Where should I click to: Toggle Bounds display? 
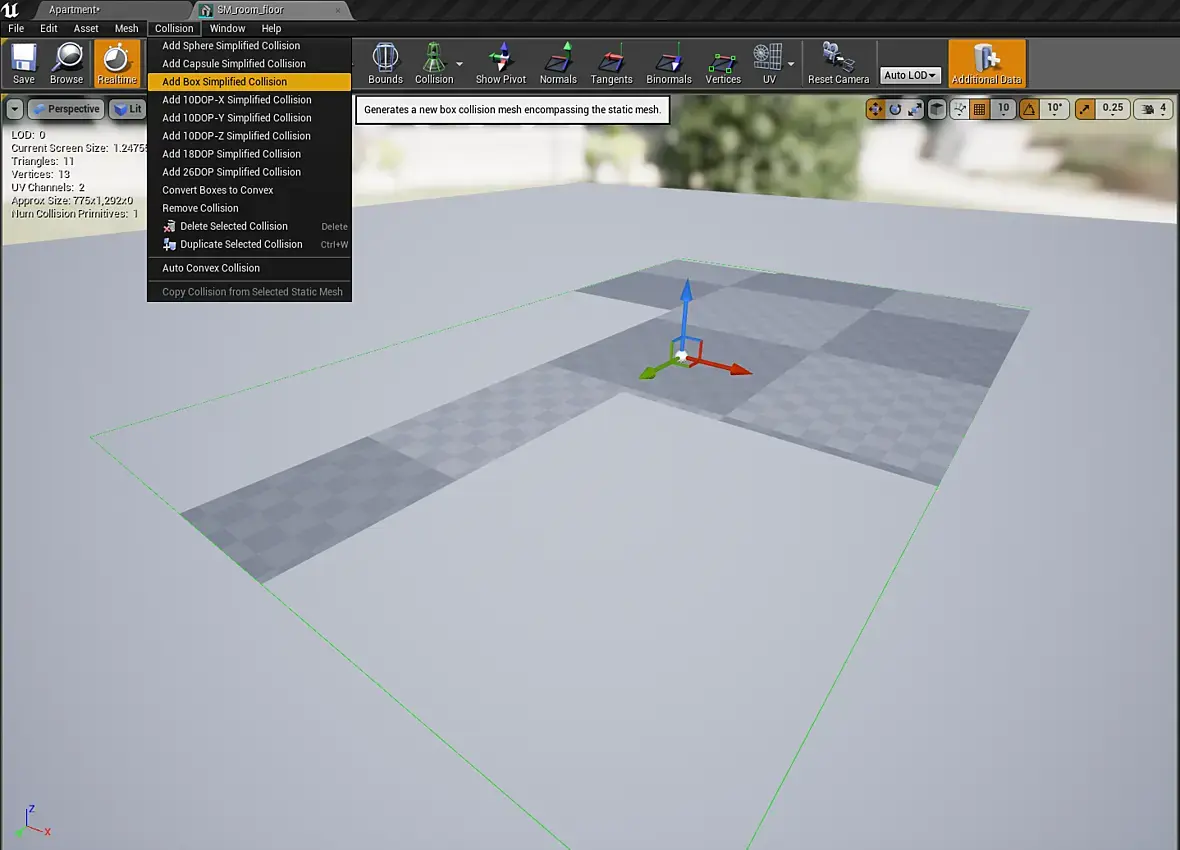(385, 63)
